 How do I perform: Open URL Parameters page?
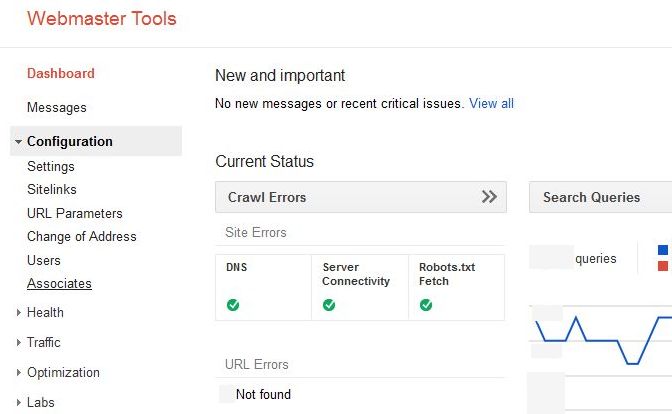[75, 213]
